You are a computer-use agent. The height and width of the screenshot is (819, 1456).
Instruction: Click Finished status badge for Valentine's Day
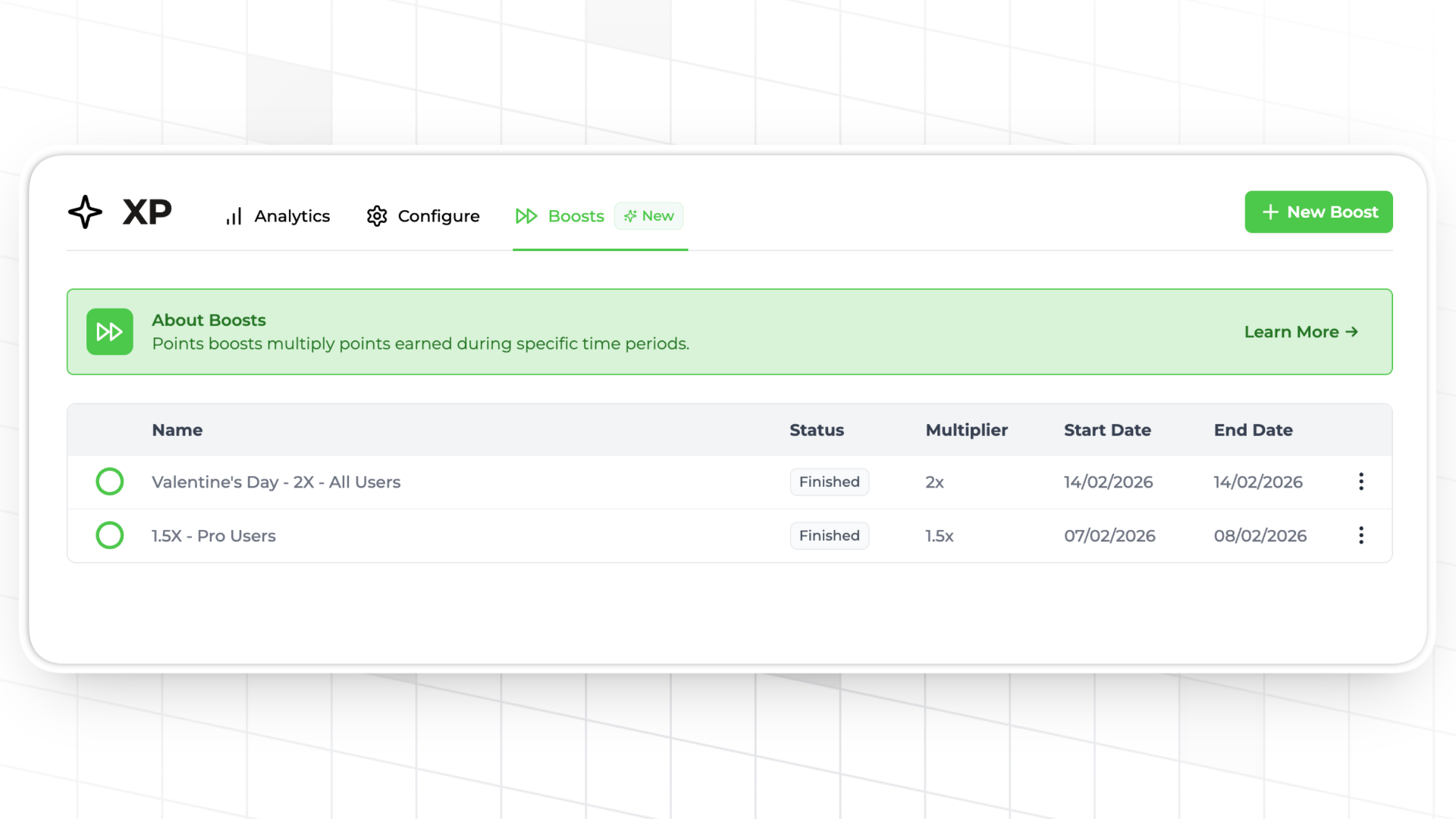pyautogui.click(x=829, y=482)
